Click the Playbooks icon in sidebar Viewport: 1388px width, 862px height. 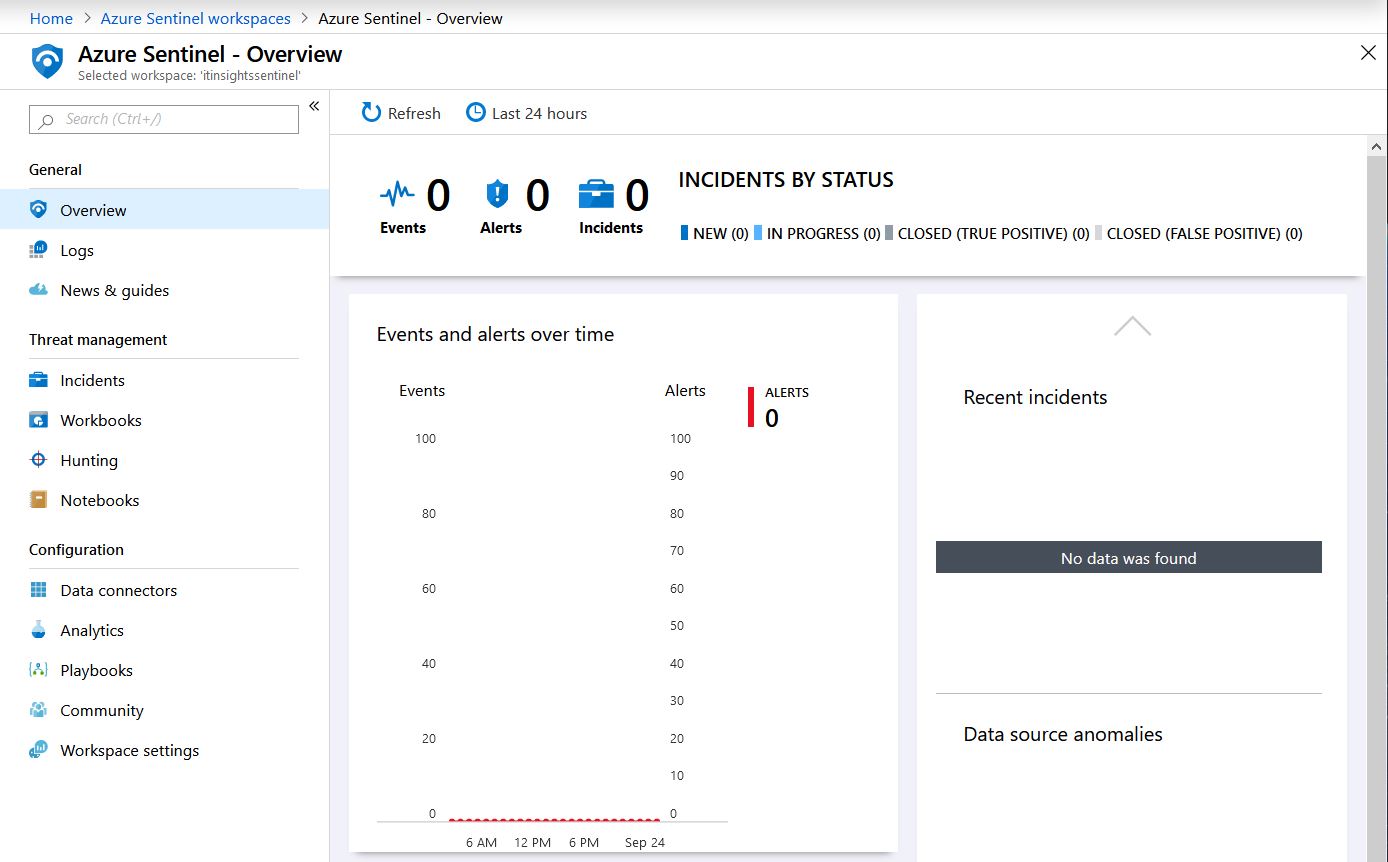coord(39,670)
